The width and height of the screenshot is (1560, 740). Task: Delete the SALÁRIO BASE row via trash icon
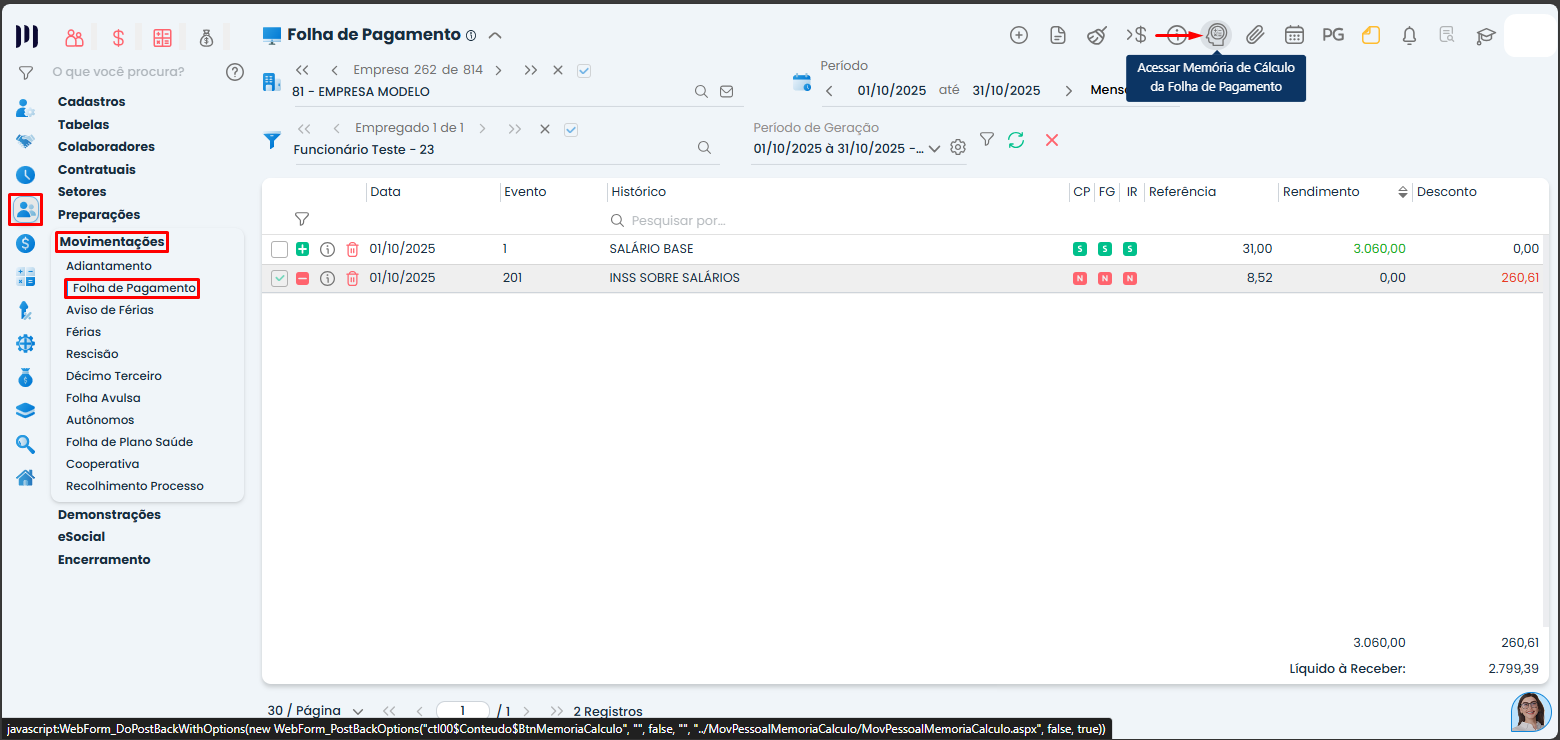click(x=352, y=249)
